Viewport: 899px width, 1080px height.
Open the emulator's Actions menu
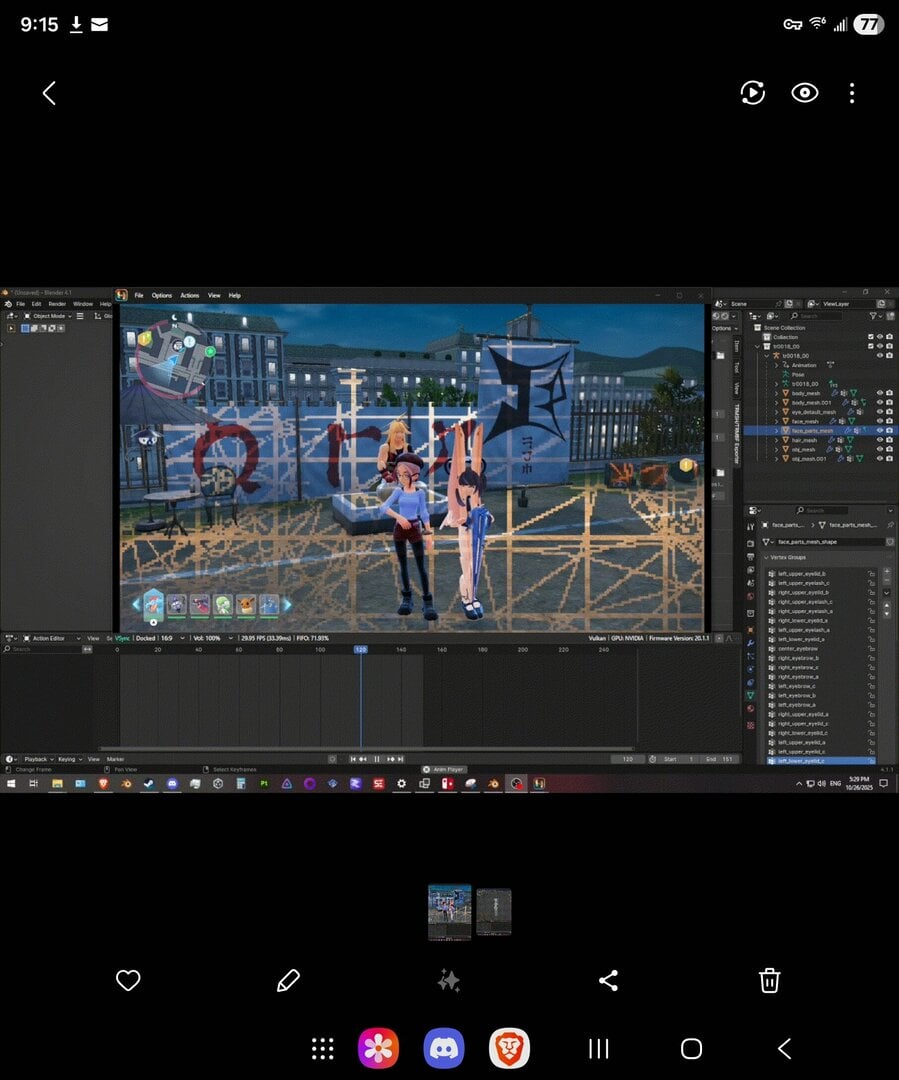(189, 295)
